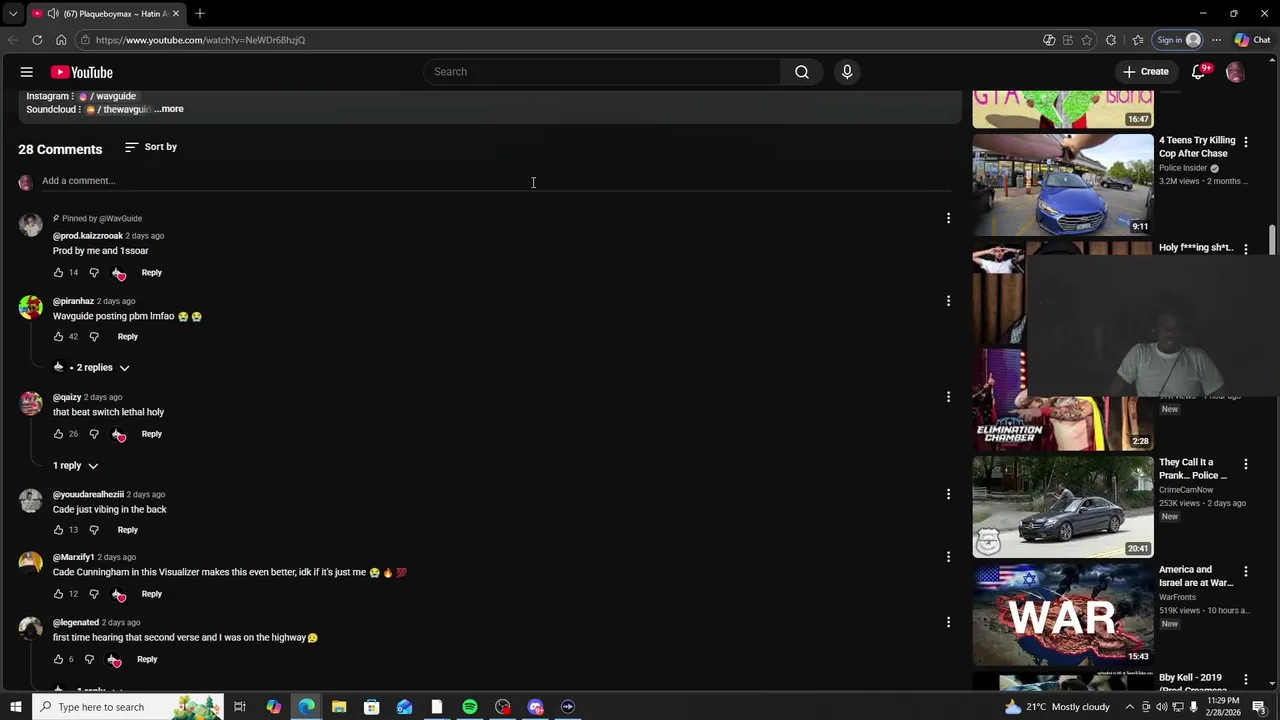The image size is (1280, 720).
Task: Click in the YouTube search field
Action: (x=603, y=72)
